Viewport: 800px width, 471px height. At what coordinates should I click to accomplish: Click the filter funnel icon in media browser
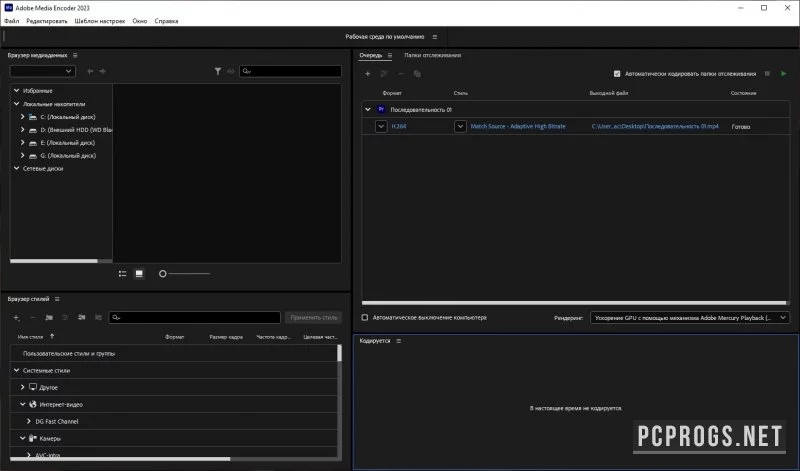pos(218,71)
